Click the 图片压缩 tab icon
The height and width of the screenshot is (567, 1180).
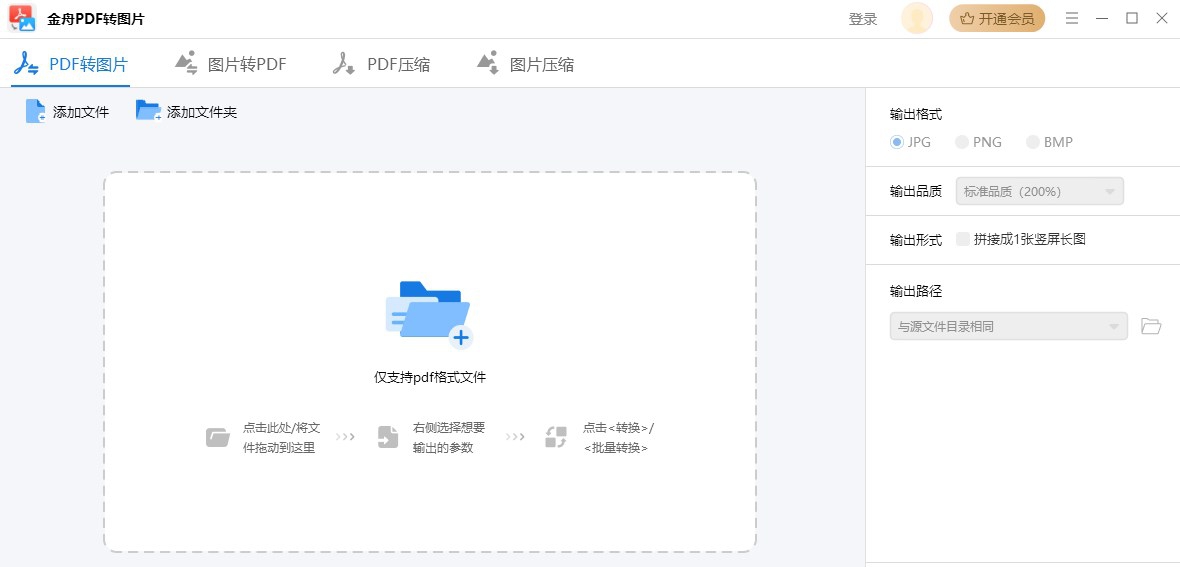(x=488, y=62)
